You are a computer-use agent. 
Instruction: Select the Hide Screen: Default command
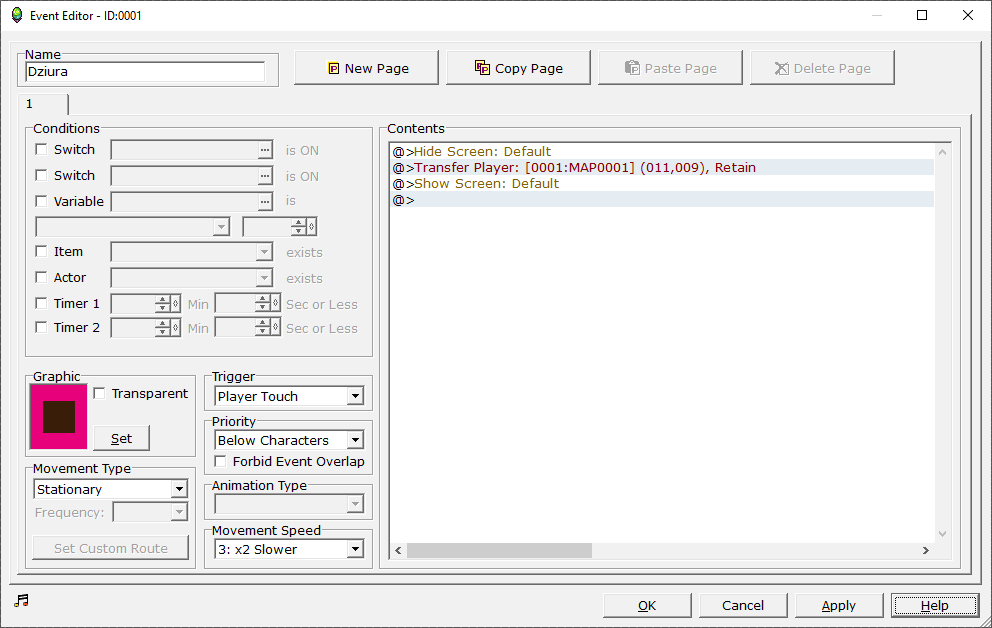click(x=662, y=151)
